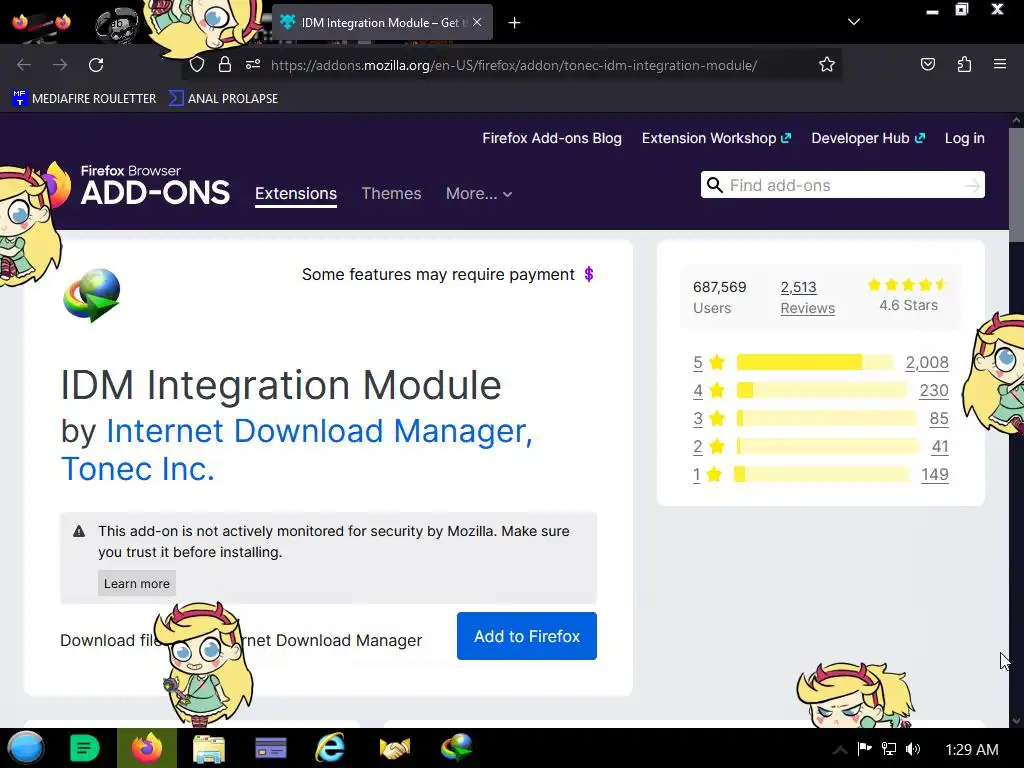
Task: Open Action Center flag icon
Action: pyautogui.click(x=865, y=748)
